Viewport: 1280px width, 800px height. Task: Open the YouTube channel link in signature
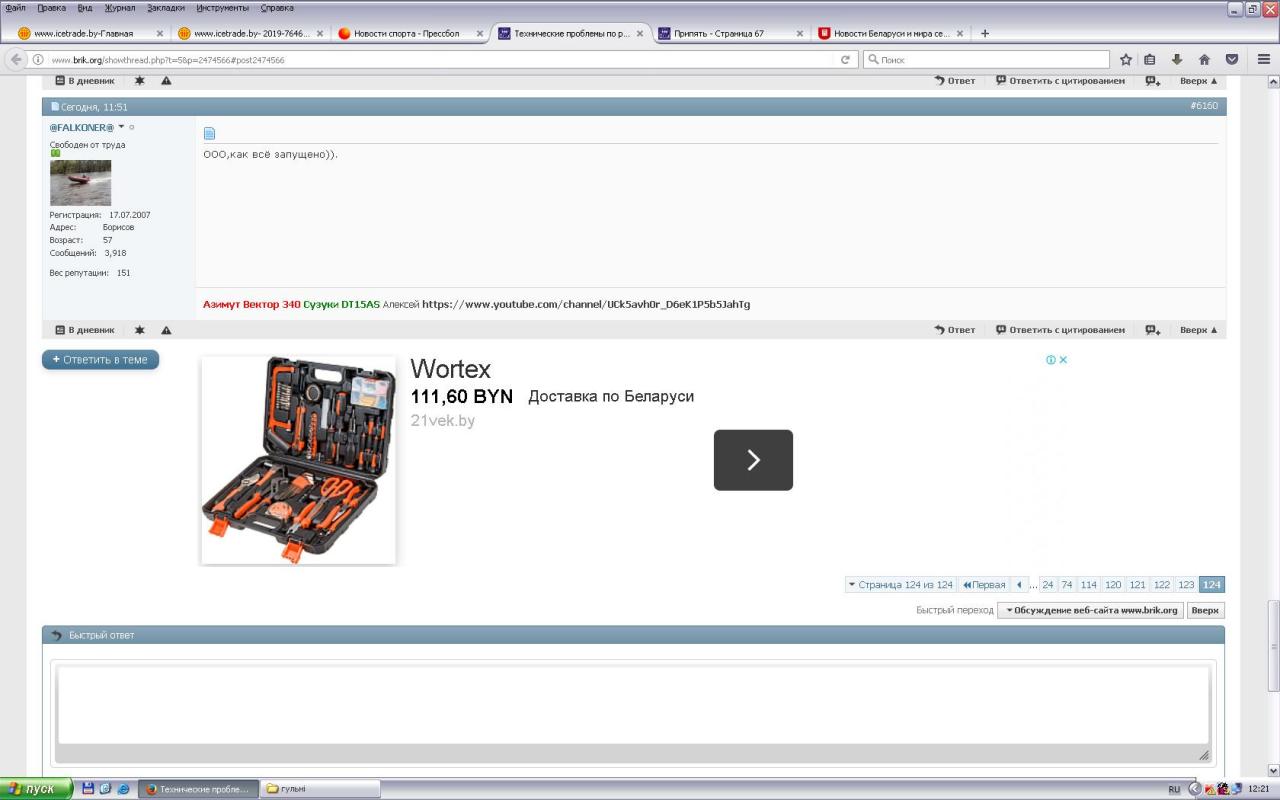[x=585, y=304]
